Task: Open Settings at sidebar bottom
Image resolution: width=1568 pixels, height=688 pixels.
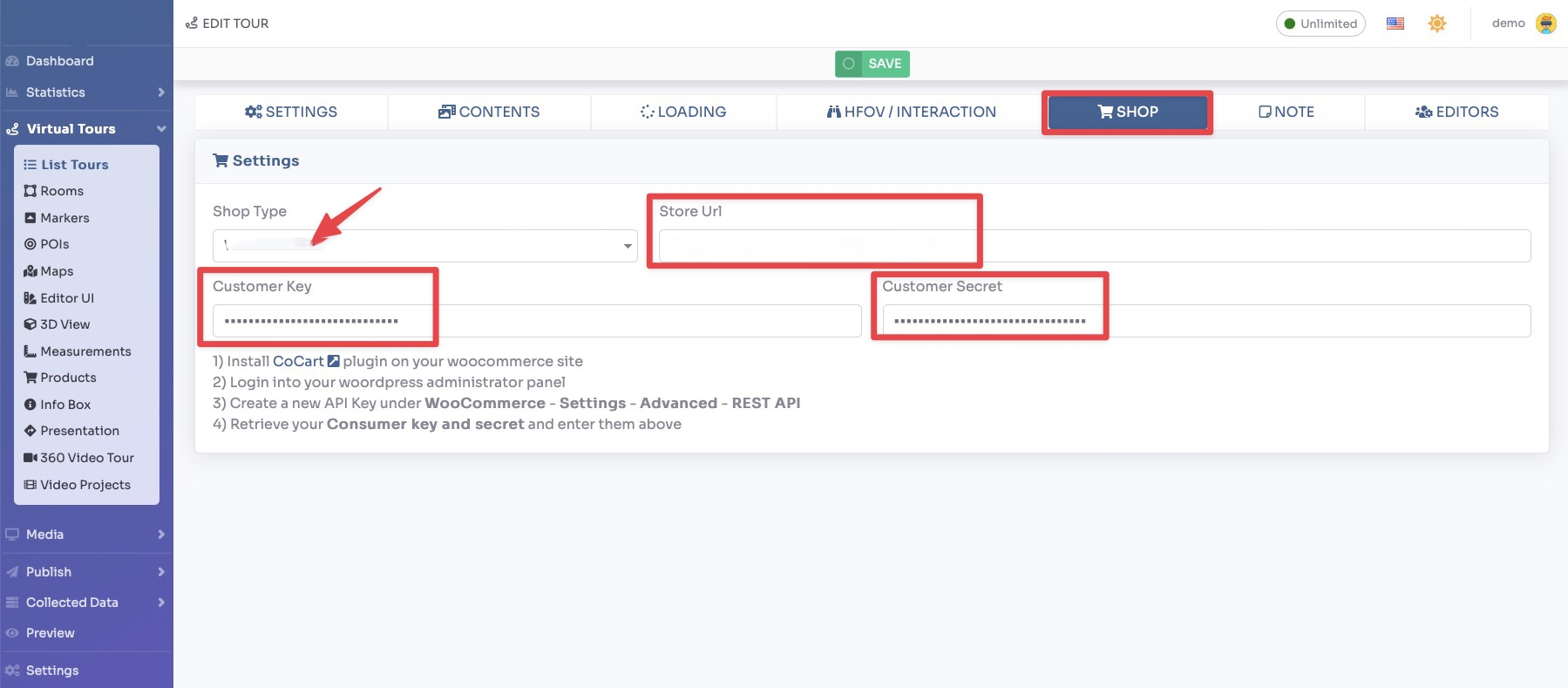Action: (x=52, y=671)
